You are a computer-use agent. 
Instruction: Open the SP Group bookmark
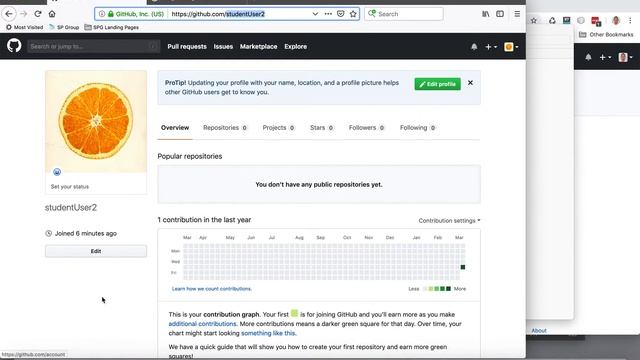point(64,27)
